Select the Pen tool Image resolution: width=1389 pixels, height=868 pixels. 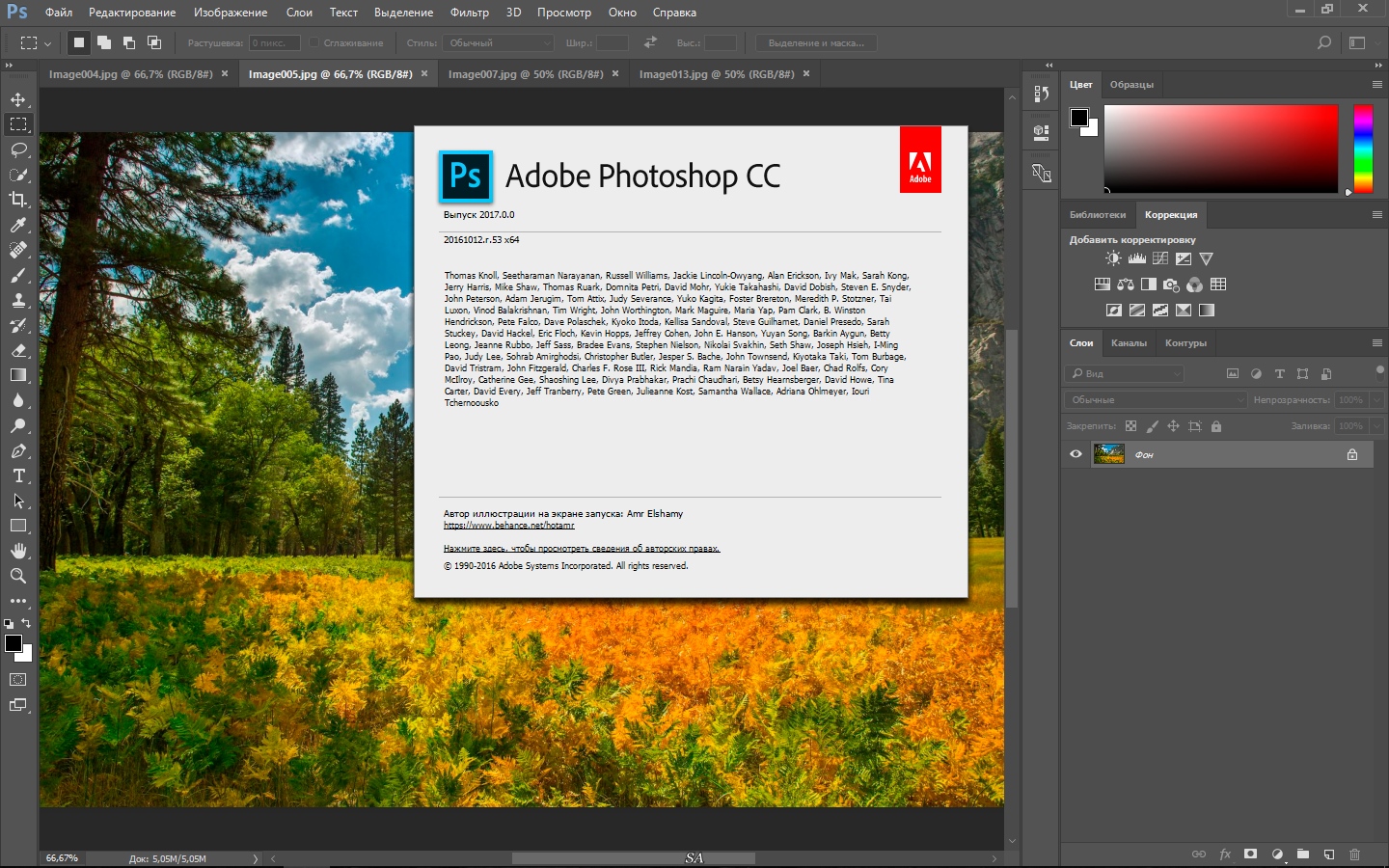point(18,450)
